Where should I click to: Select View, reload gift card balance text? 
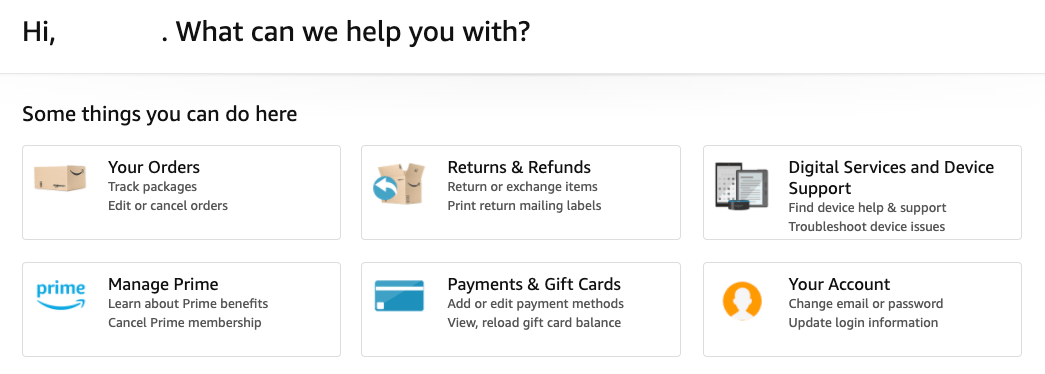pyautogui.click(x=534, y=323)
